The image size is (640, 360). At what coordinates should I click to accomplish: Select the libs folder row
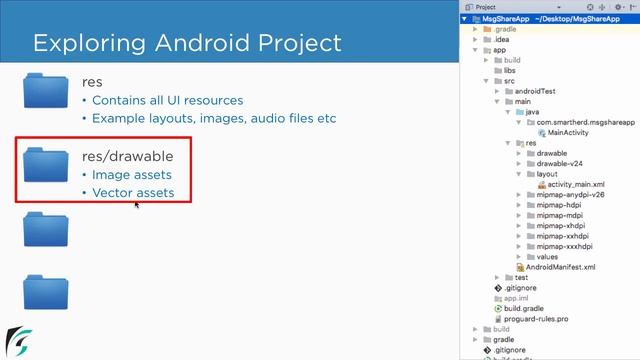click(550, 71)
